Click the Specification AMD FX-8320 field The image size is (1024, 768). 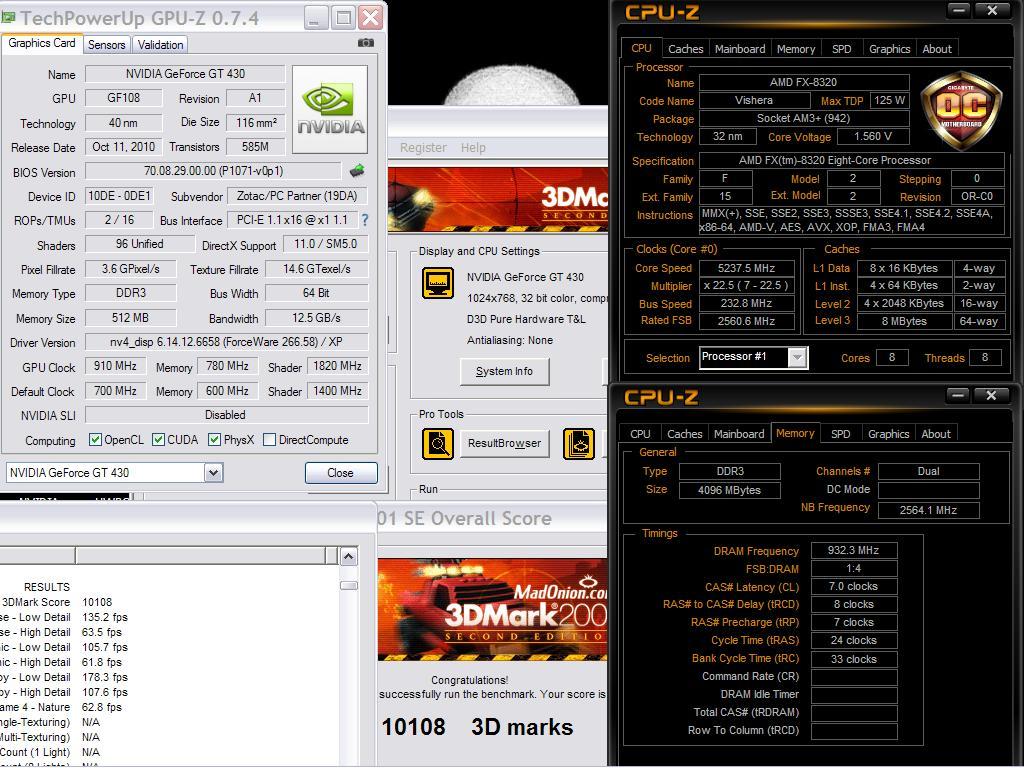852,160
